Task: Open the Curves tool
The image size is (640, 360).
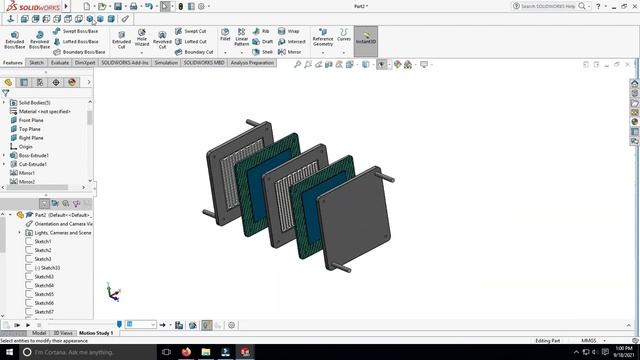Action: [344, 35]
